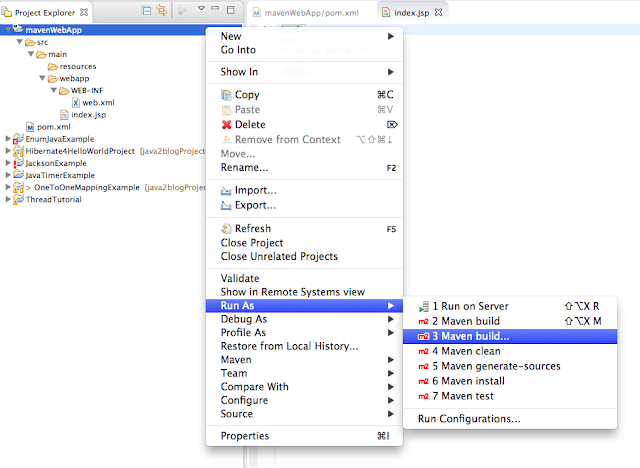The width and height of the screenshot is (640, 468).
Task: Click m2 icon for Maven generate-sources
Action: (424, 366)
